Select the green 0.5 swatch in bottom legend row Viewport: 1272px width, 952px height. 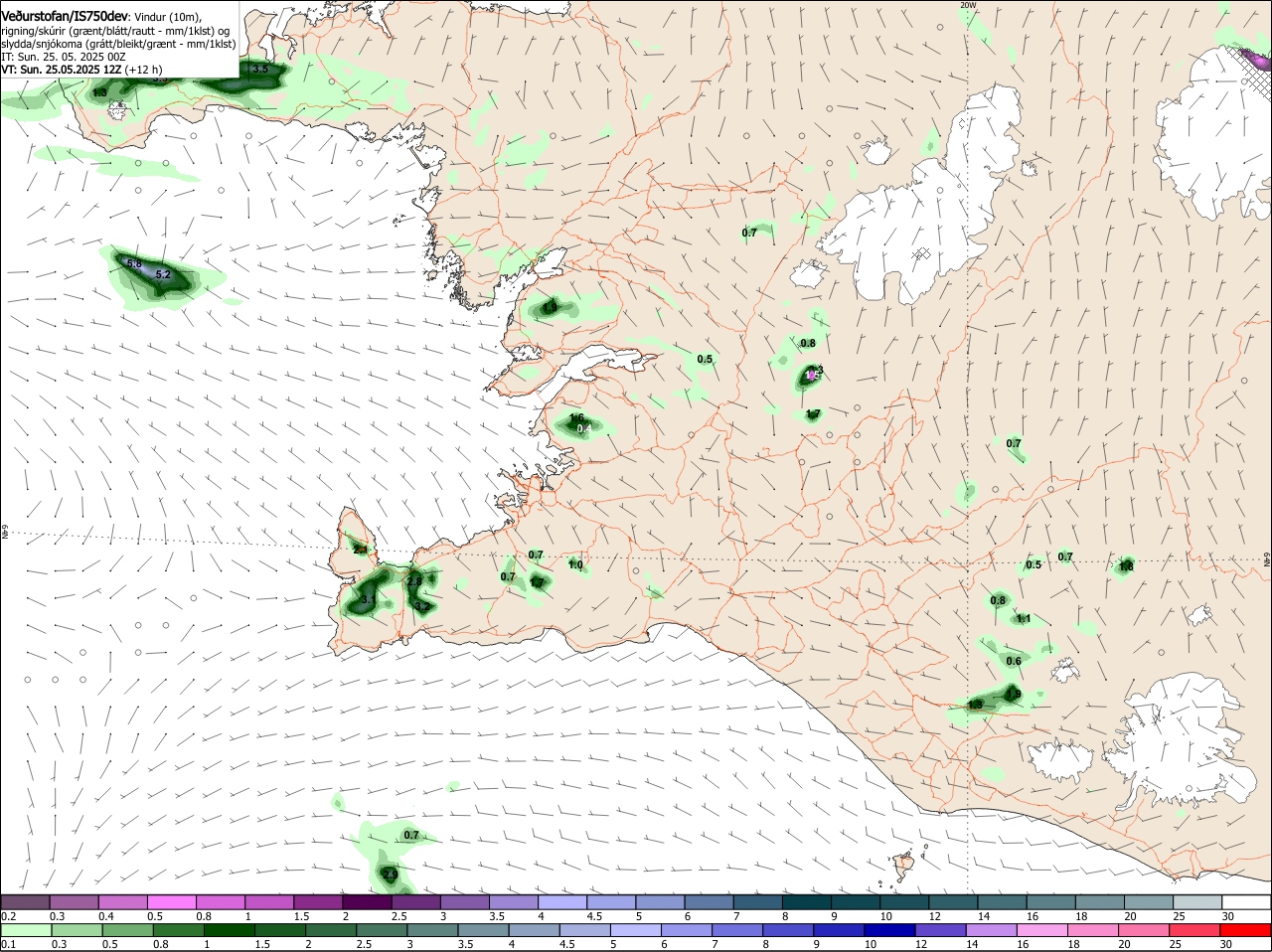coord(127,930)
